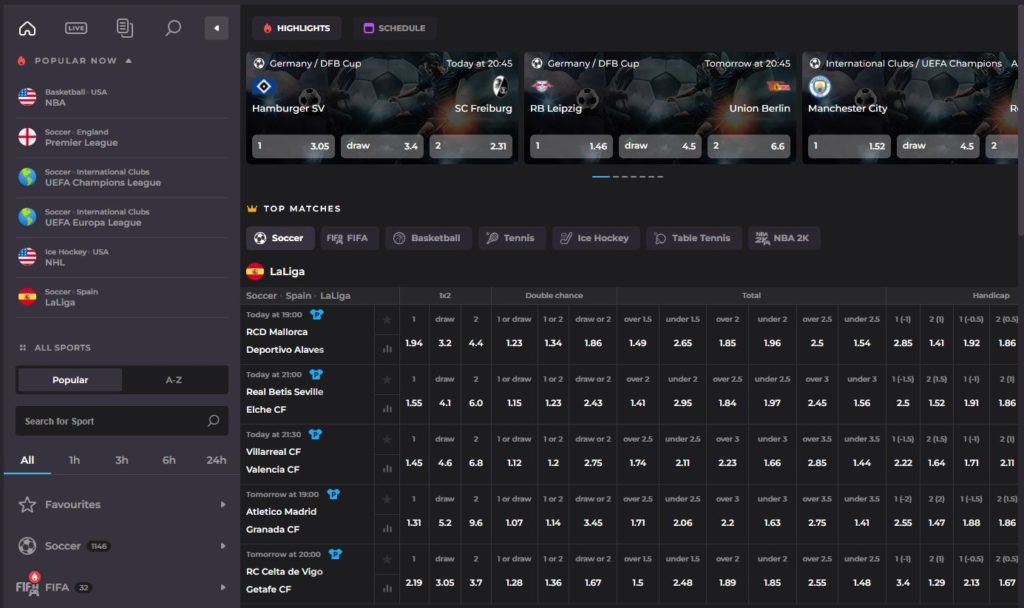Open UEFA Europa League from popular list
Viewport: 1024px width, 608px height.
(121, 217)
